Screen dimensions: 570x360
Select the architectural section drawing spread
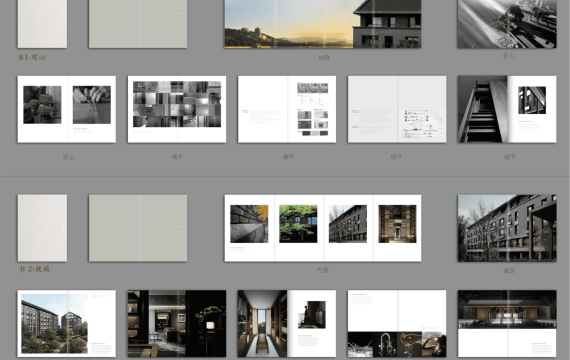pos(397,109)
